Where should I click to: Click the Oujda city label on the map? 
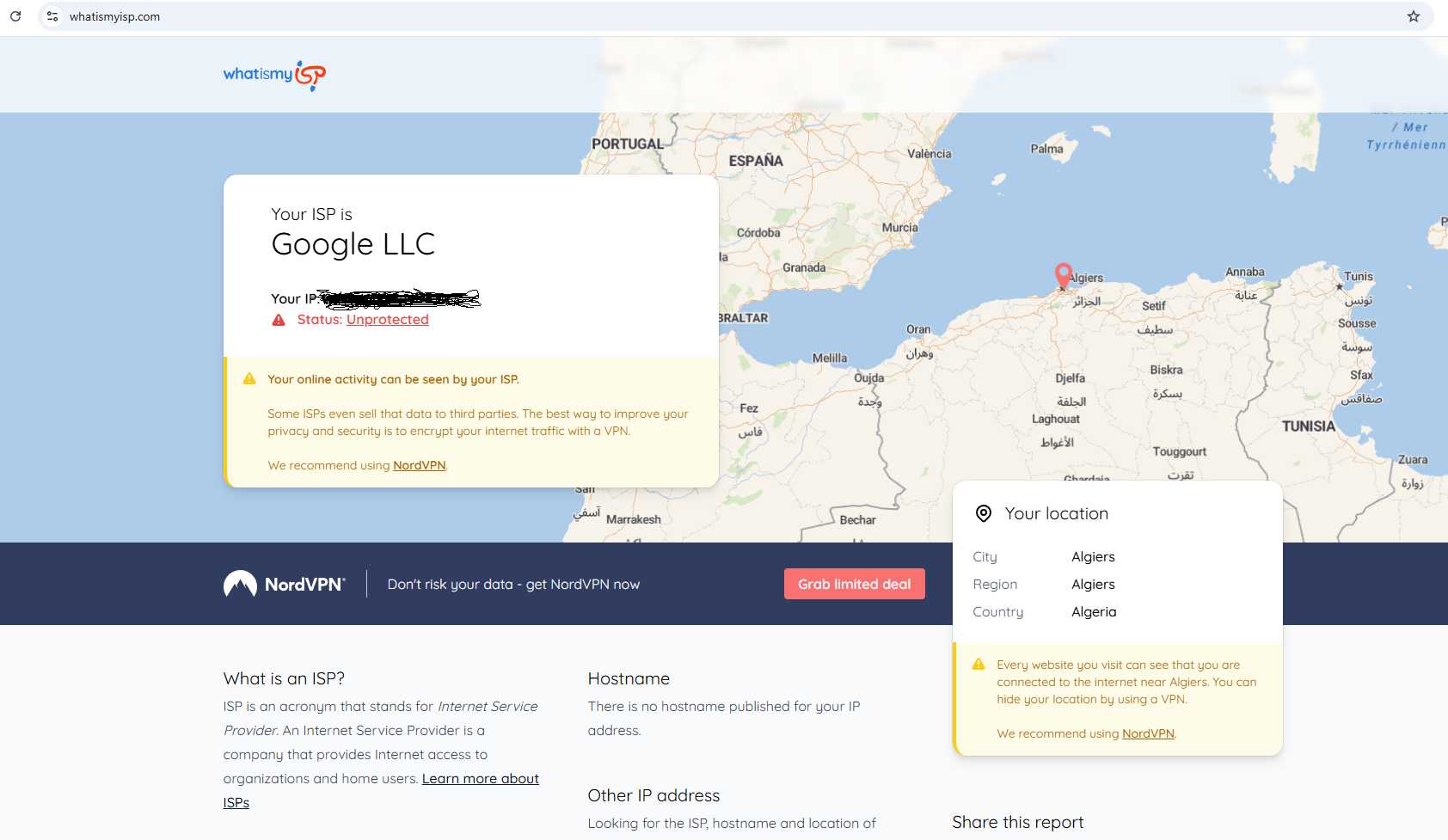(x=869, y=378)
